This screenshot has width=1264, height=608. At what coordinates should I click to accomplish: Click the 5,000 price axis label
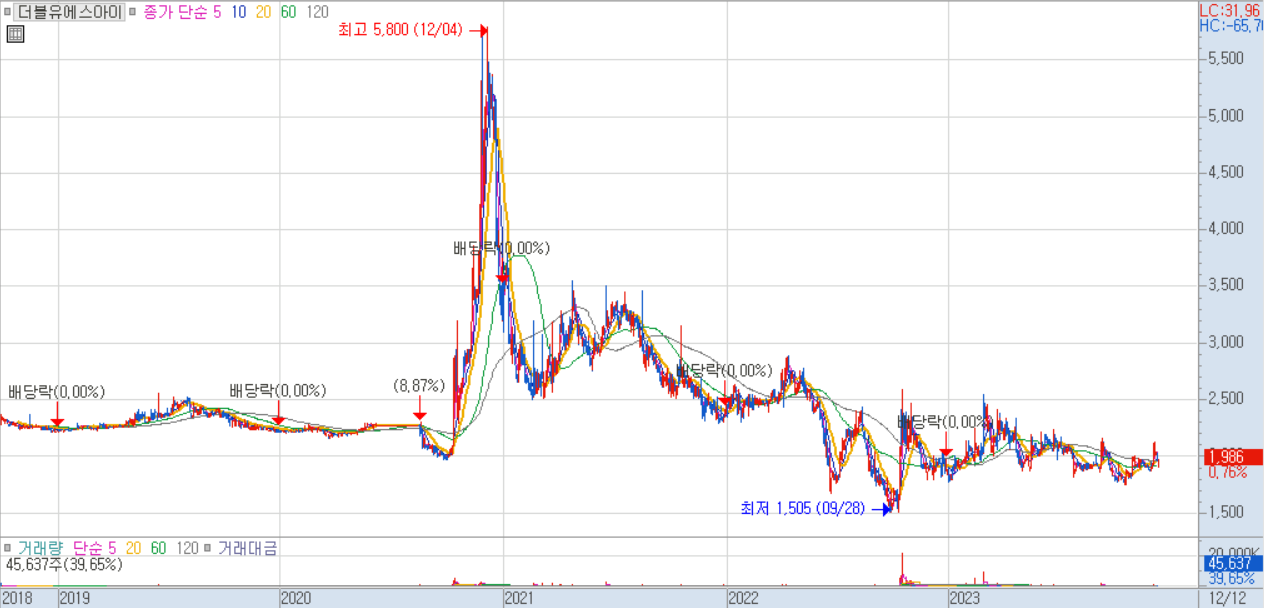point(1226,116)
